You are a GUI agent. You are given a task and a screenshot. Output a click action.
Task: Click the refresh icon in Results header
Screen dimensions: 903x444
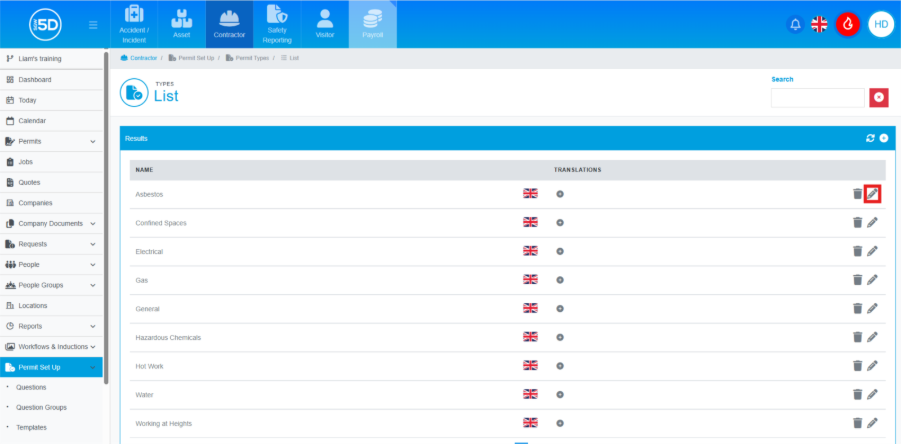(x=870, y=138)
